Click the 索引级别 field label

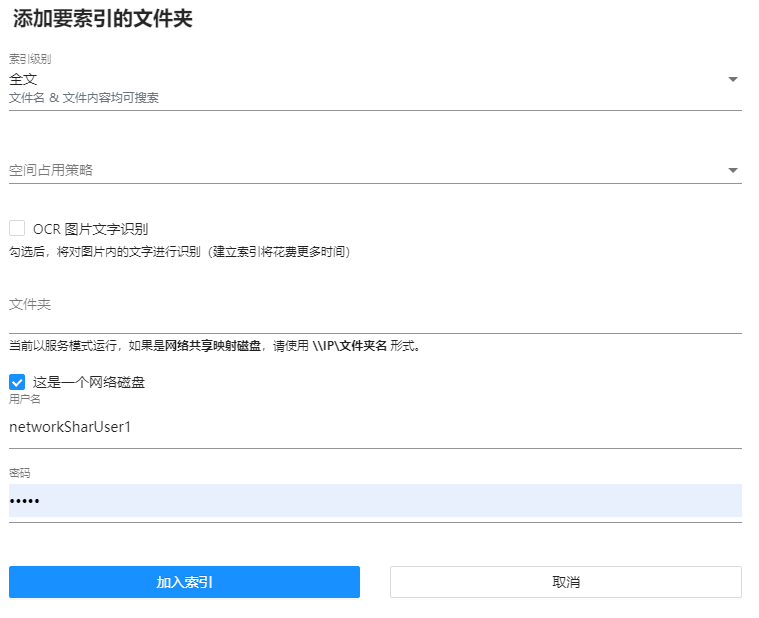[30, 59]
